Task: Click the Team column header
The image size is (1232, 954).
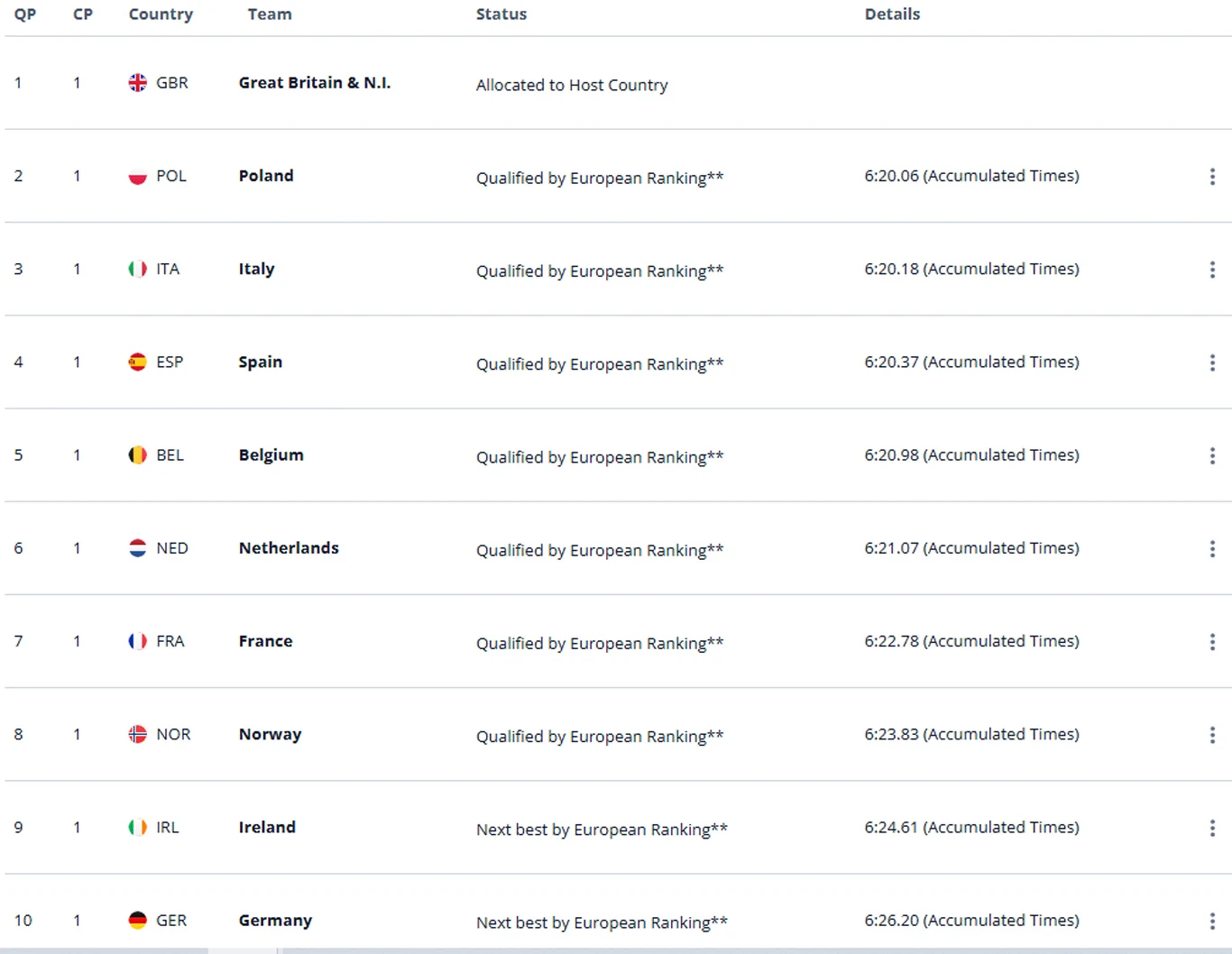Action: [x=270, y=14]
